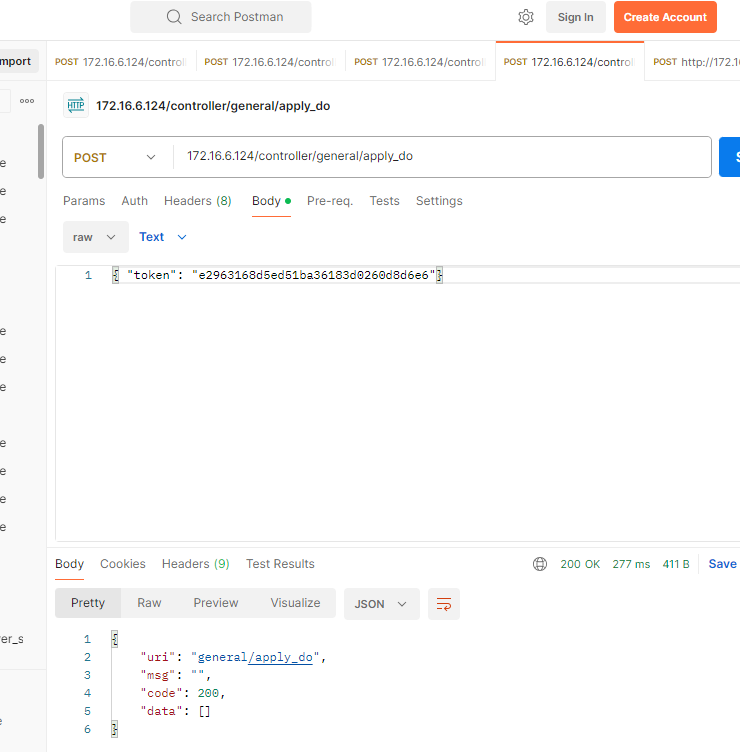Click the Import button in sidebar
Viewport: 740px width, 752px height.
[x=17, y=61]
